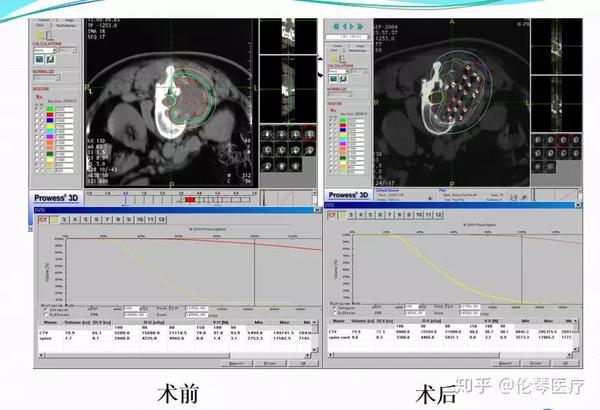Go to next slice in post-op window

[351, 26]
